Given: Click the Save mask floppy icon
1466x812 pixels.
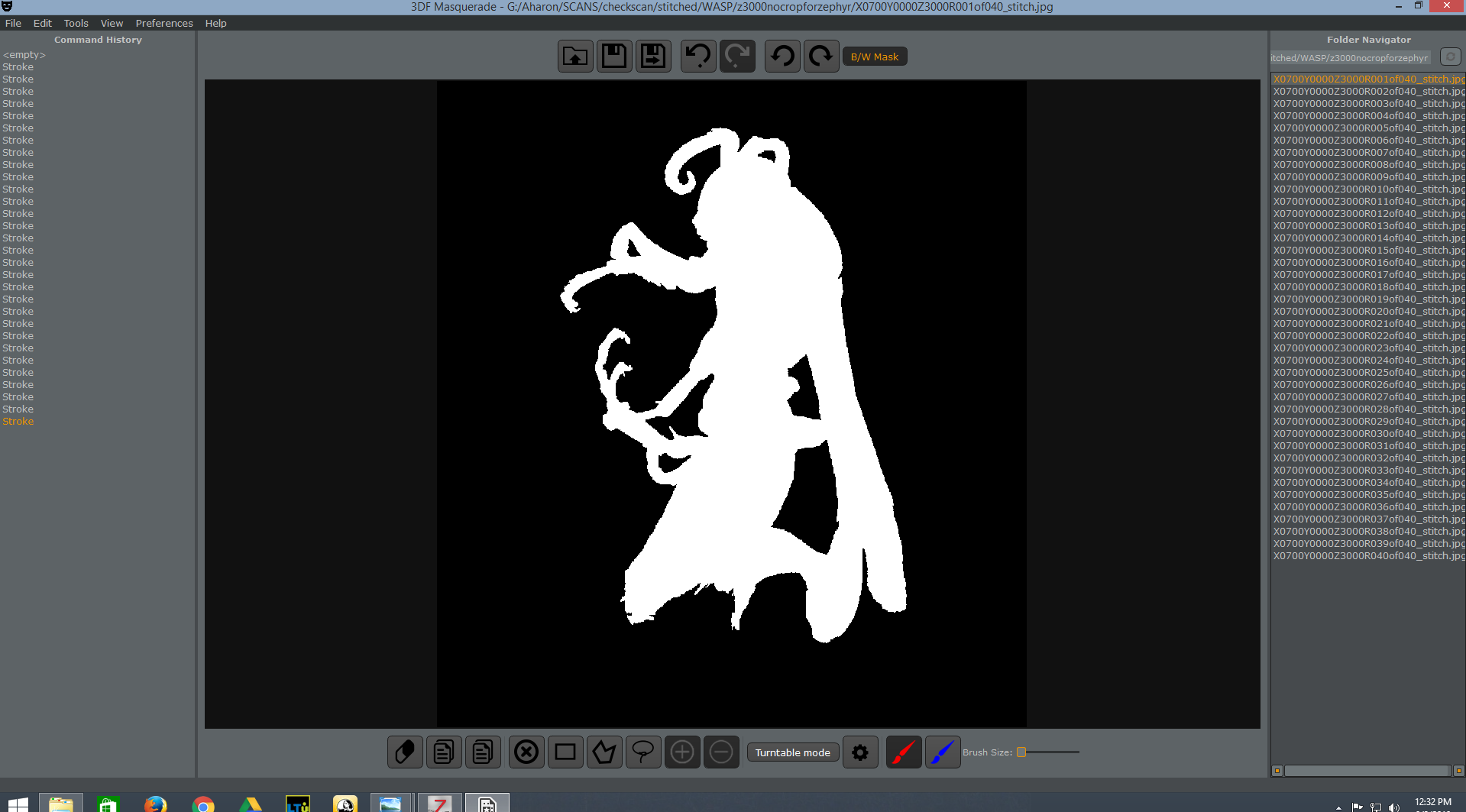Looking at the screenshot, I should point(614,57).
